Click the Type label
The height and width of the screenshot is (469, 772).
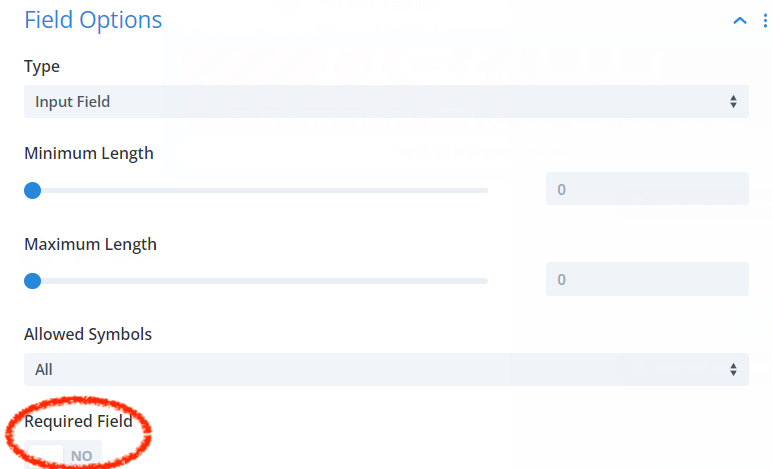pyautogui.click(x=42, y=66)
